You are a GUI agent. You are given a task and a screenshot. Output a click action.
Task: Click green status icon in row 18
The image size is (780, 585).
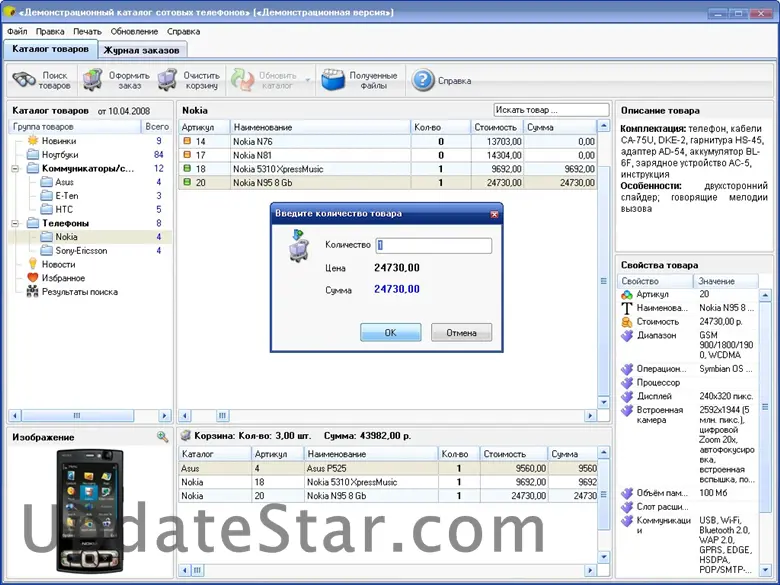coord(187,168)
